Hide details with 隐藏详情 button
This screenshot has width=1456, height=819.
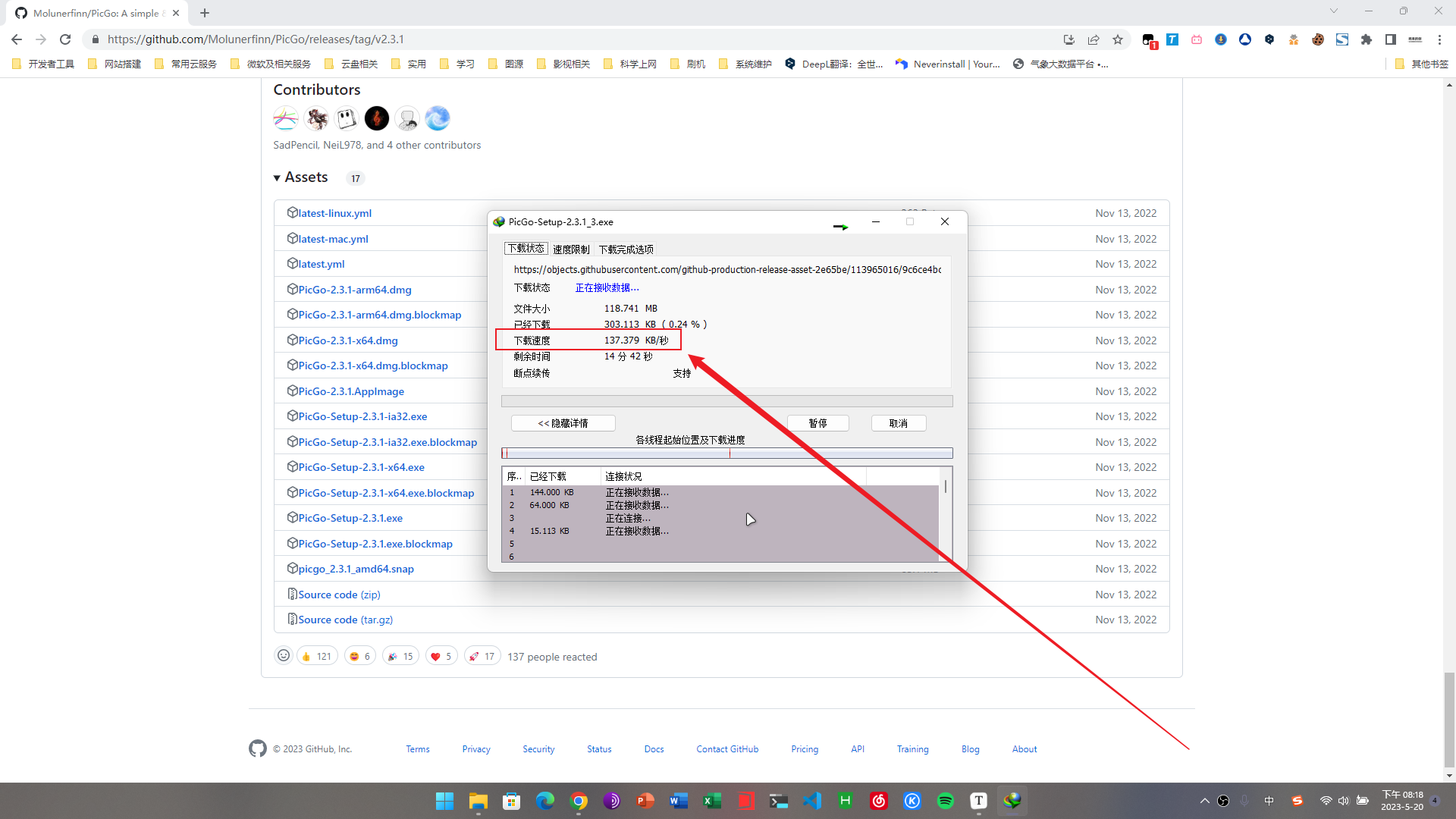coord(563,423)
